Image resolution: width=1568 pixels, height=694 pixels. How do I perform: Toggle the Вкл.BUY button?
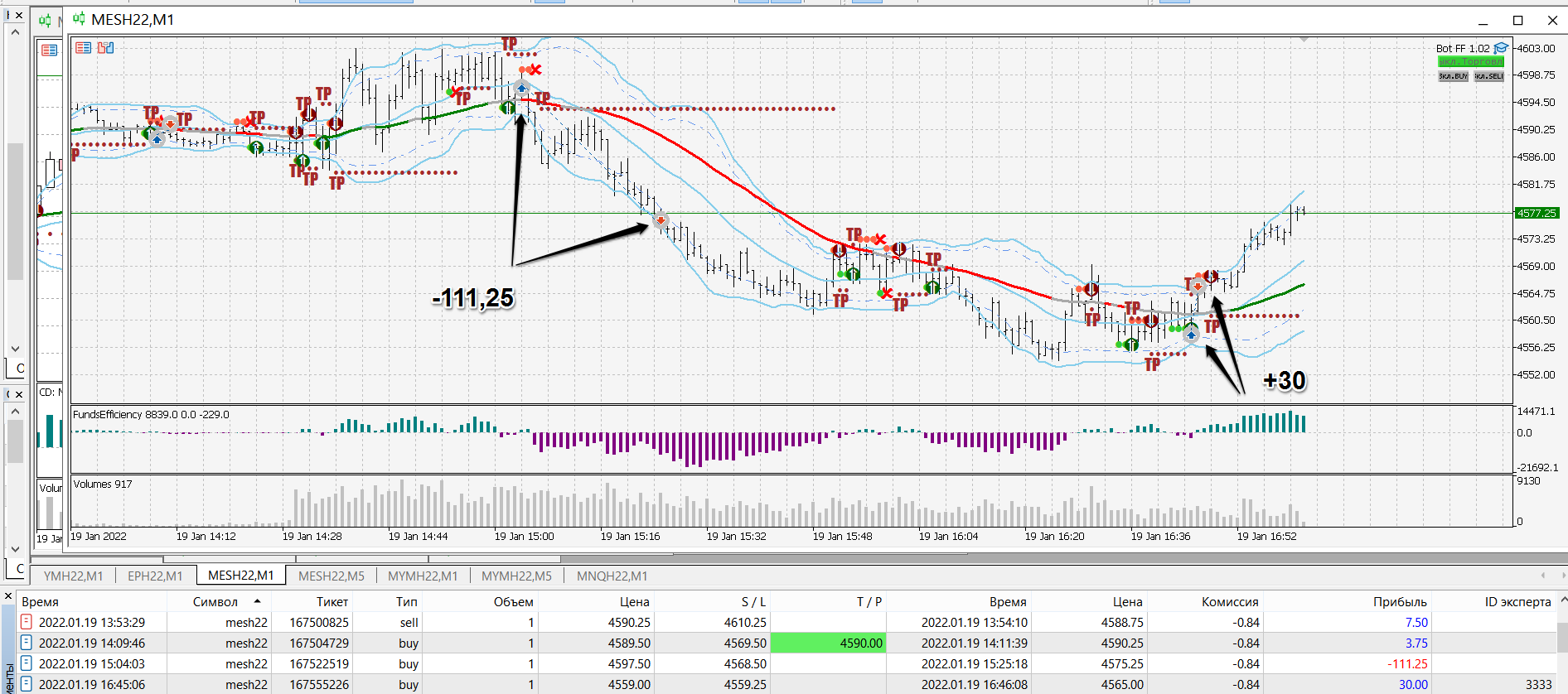click(x=1453, y=76)
